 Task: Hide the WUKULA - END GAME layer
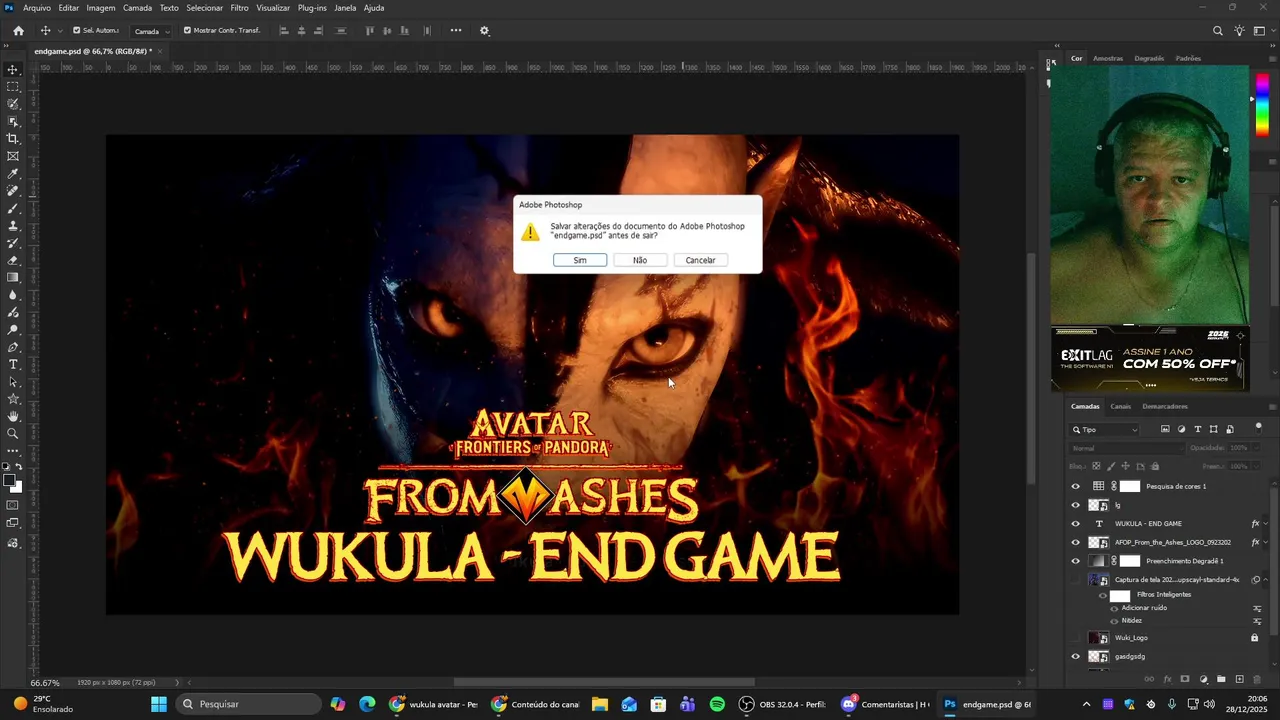pos(1076,524)
